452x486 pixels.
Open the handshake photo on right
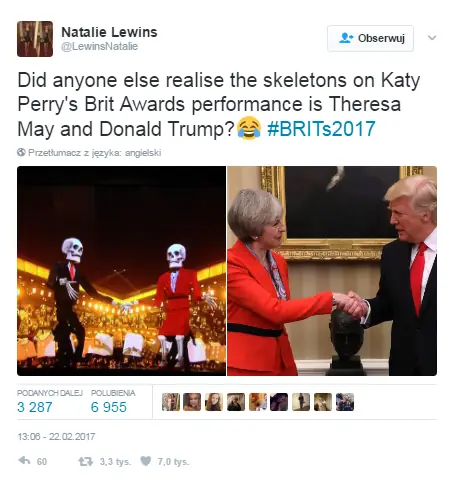(332, 271)
